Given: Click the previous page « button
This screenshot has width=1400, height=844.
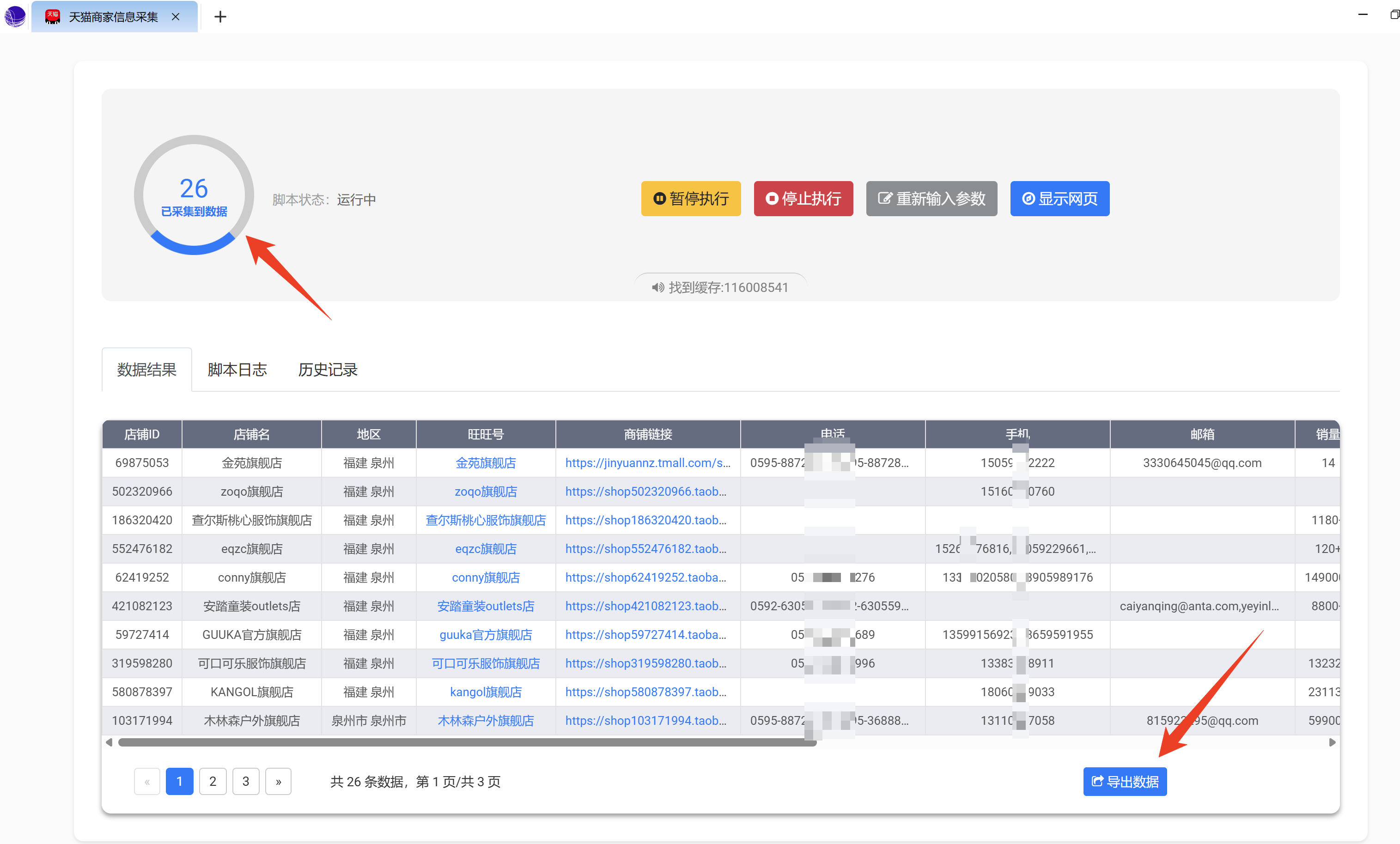Looking at the screenshot, I should [147, 782].
